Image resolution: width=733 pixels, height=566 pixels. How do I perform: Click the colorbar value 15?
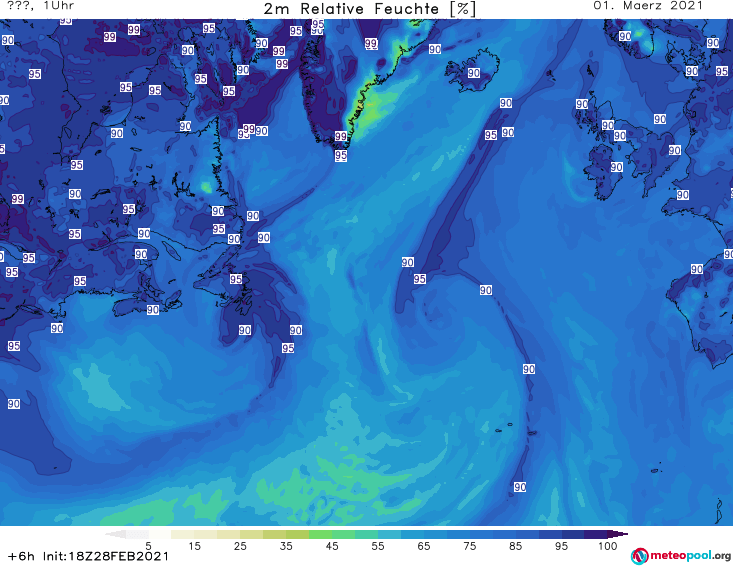tap(194, 546)
